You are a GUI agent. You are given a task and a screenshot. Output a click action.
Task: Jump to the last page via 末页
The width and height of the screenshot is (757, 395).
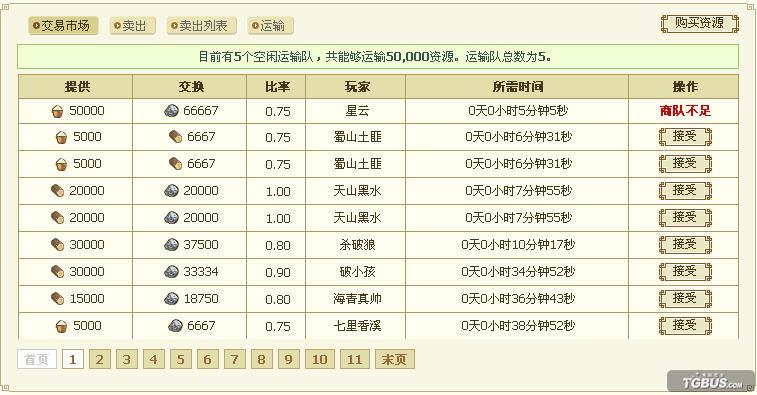394,359
